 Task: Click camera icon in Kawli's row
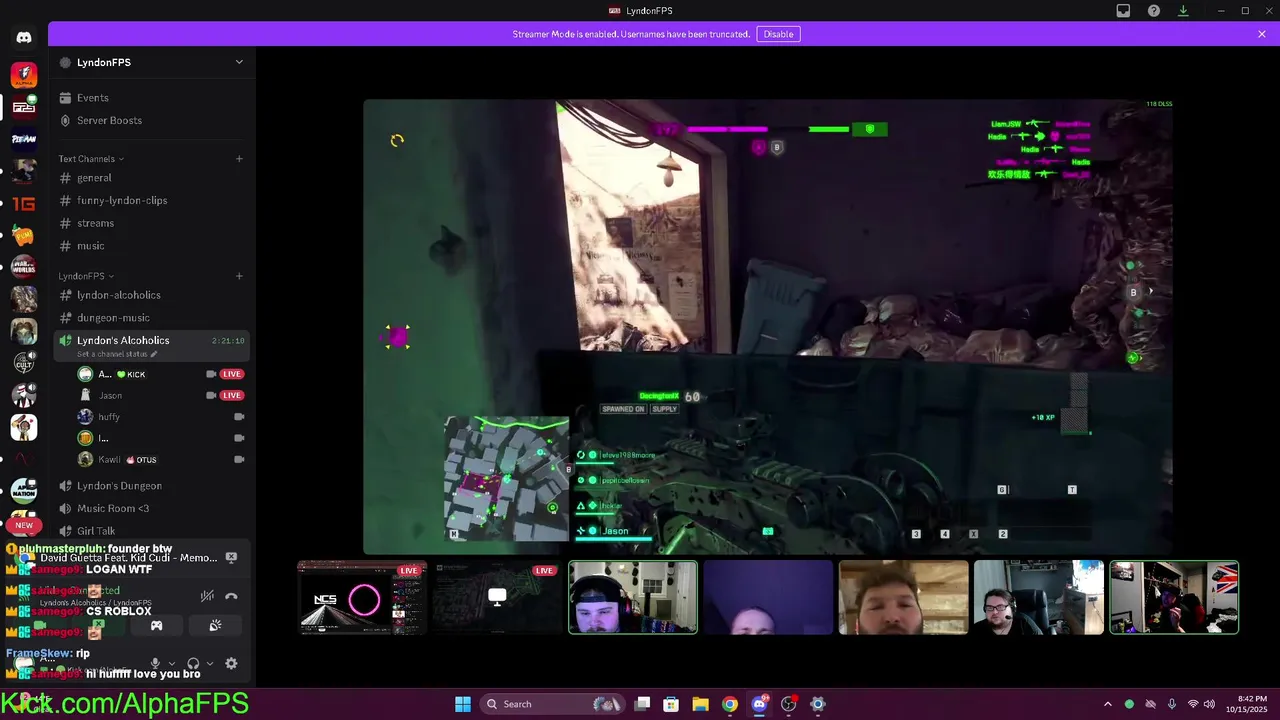(x=239, y=460)
